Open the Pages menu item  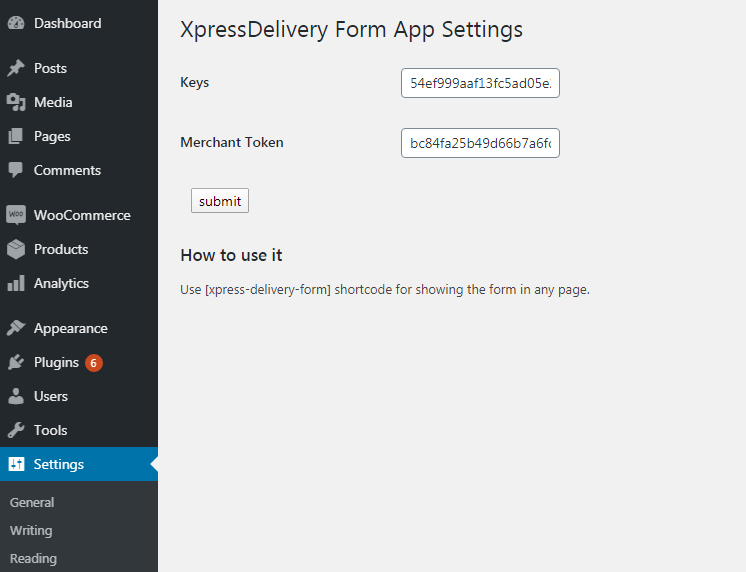pos(79,136)
